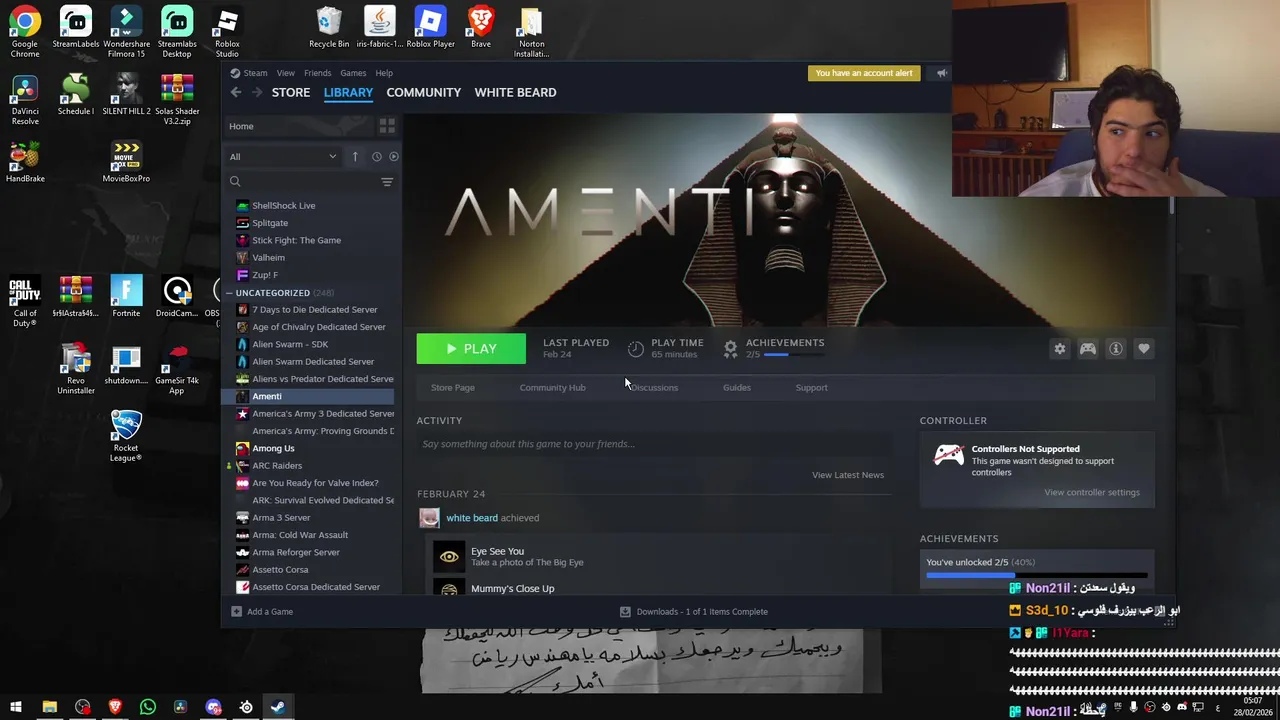Open the Amenti Guides tab
This screenshot has height=720, width=1280.
(x=737, y=387)
